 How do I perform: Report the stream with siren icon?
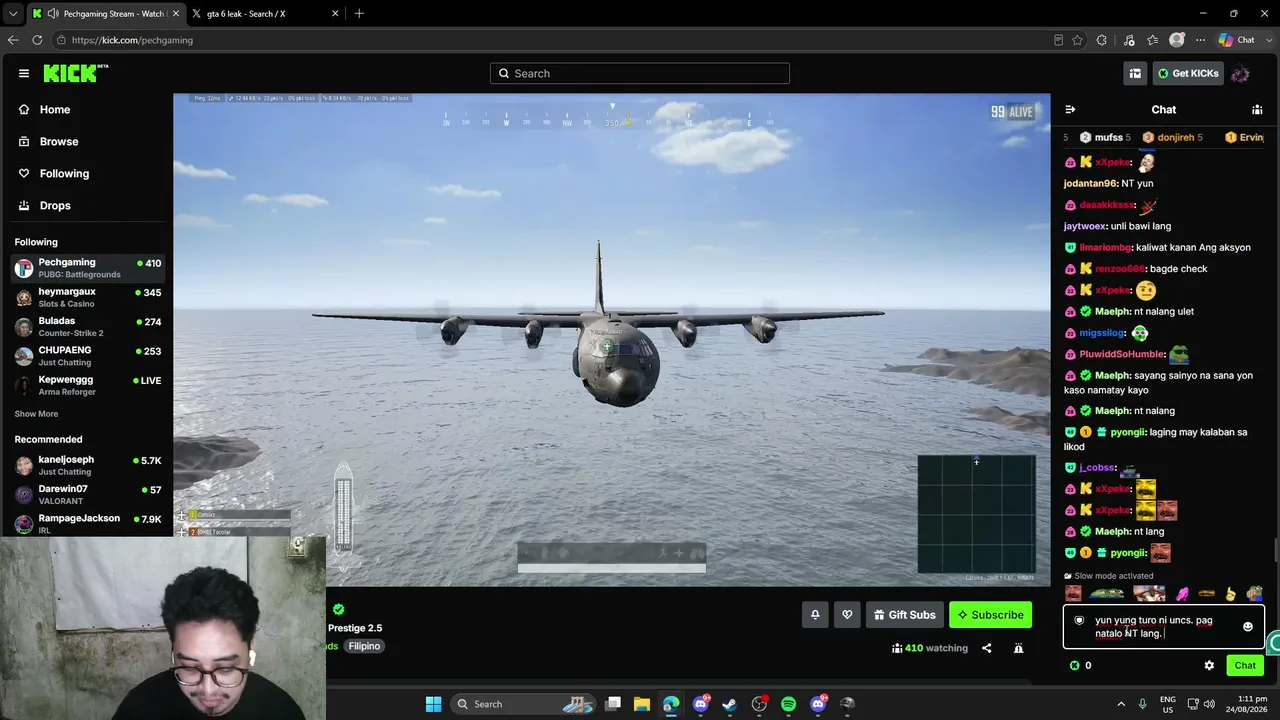coord(1018,648)
